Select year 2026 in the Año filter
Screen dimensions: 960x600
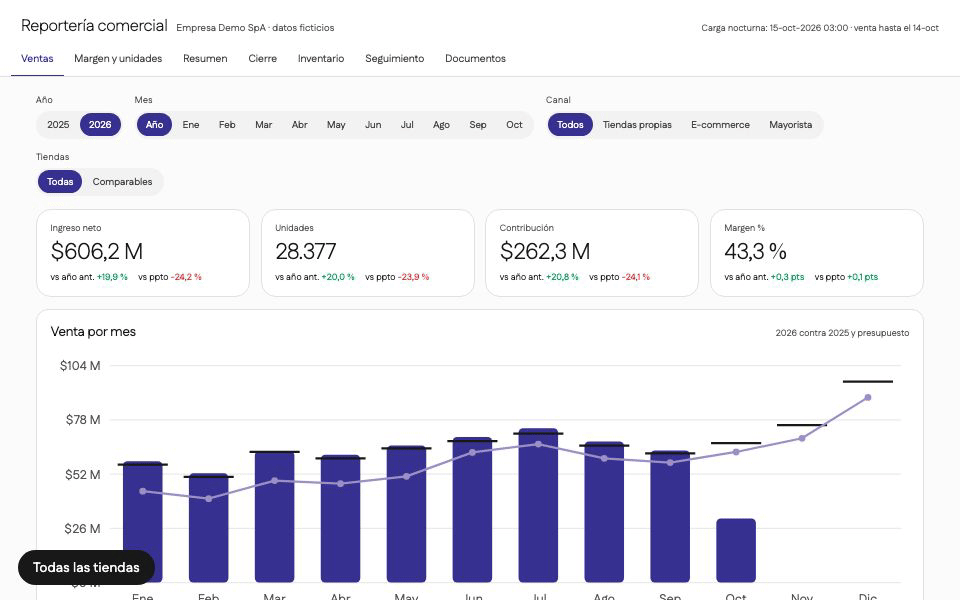pos(100,125)
